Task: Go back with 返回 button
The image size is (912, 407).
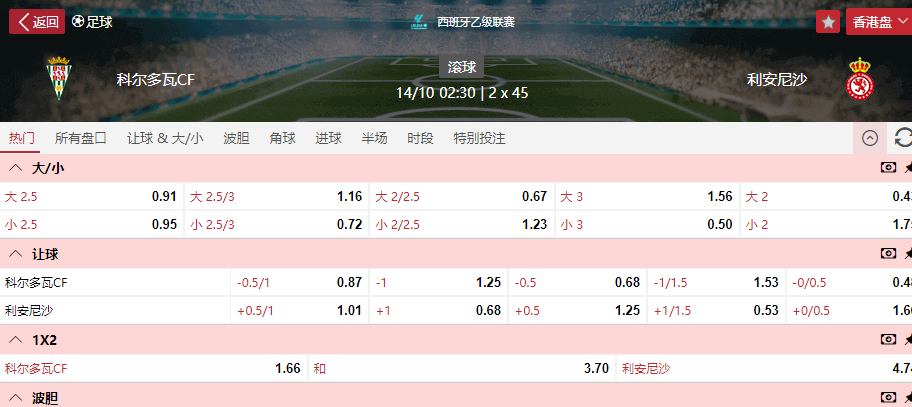Action: 37,21
